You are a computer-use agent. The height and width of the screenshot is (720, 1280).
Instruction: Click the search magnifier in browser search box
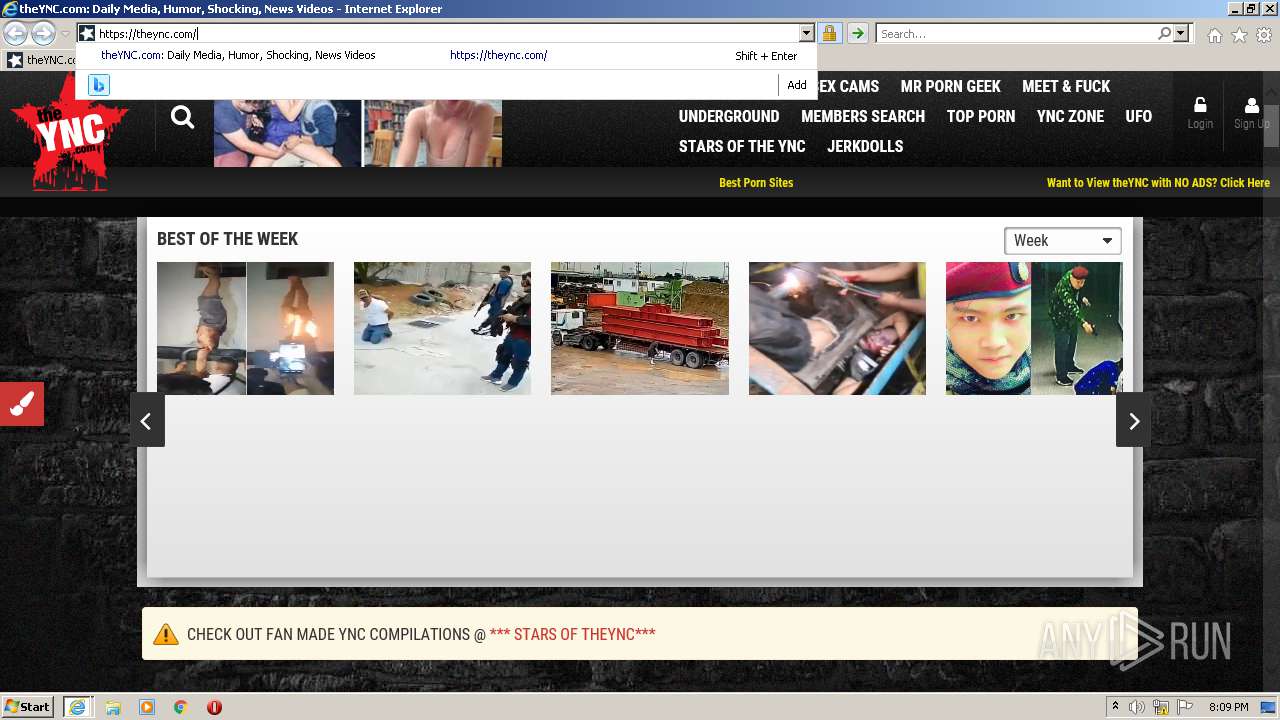click(1164, 34)
